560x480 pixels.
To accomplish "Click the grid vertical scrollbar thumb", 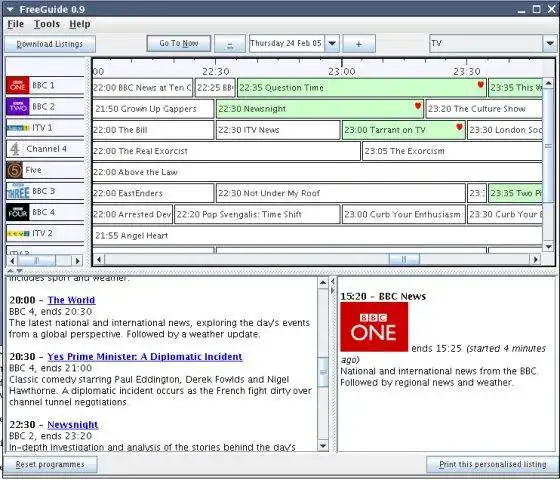I will [x=548, y=146].
